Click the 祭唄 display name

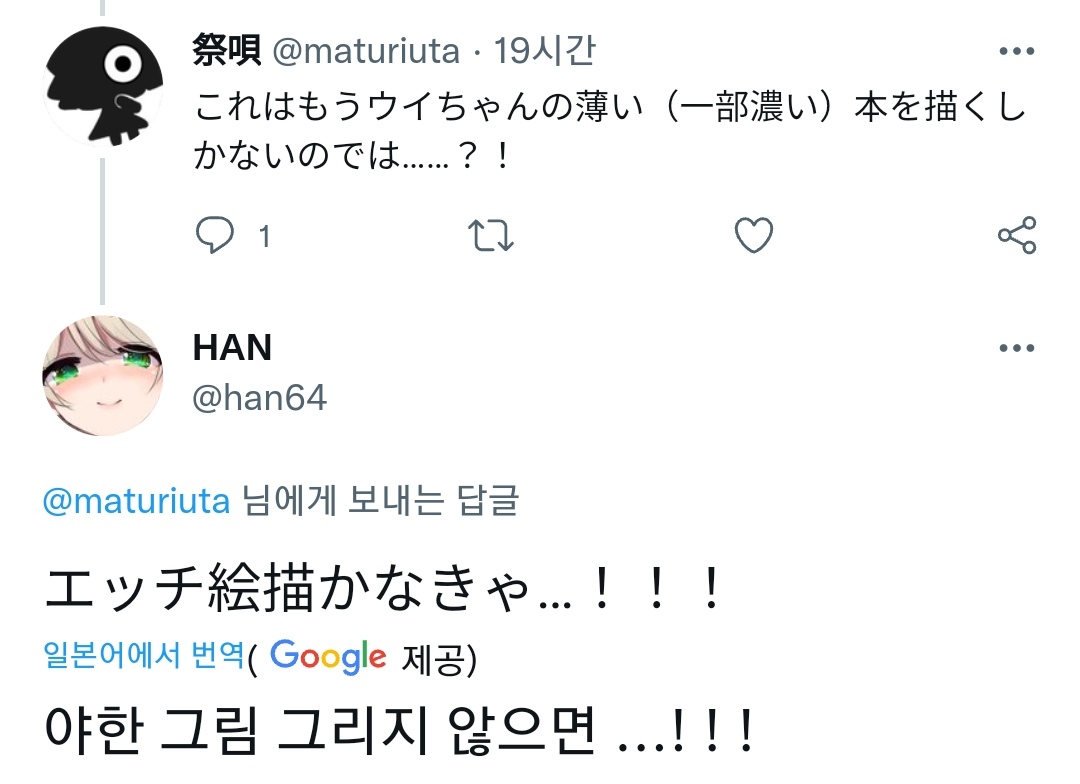[x=227, y=50]
